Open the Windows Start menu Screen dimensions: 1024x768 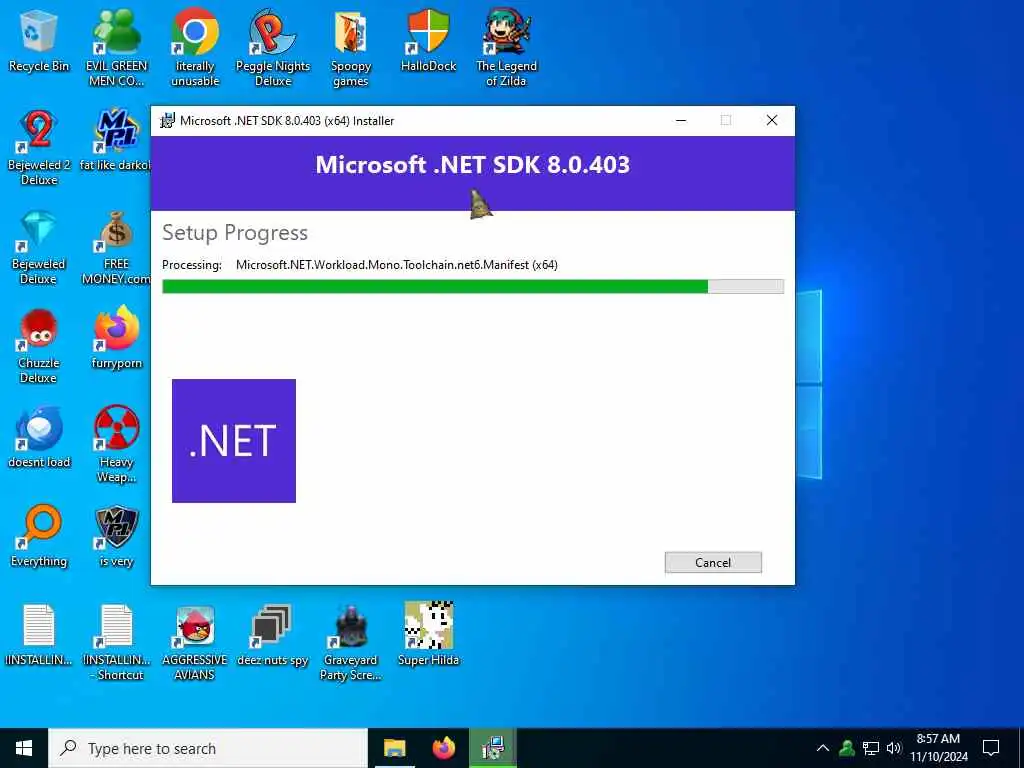tap(24, 748)
